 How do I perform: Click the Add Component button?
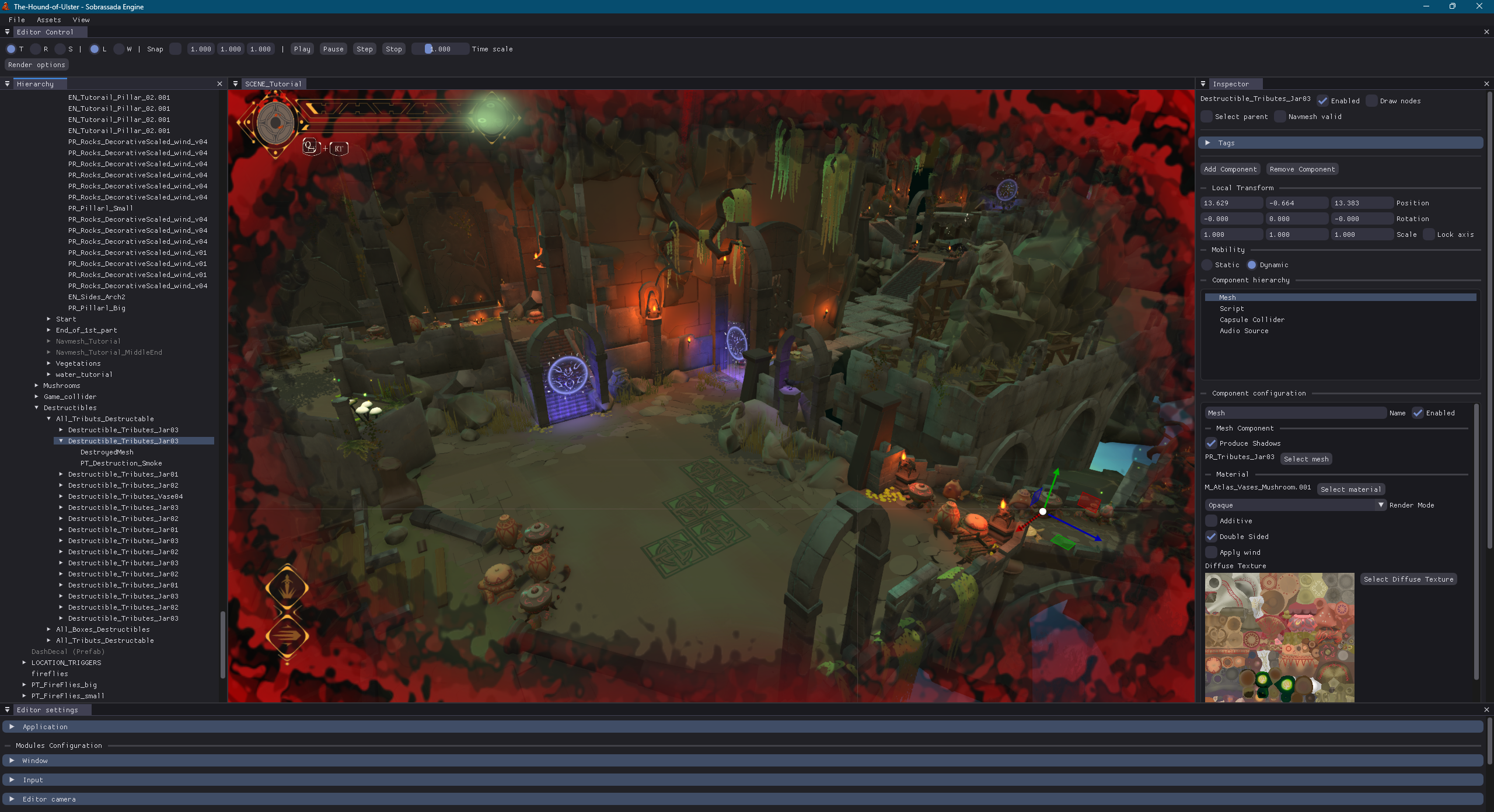(x=1230, y=169)
